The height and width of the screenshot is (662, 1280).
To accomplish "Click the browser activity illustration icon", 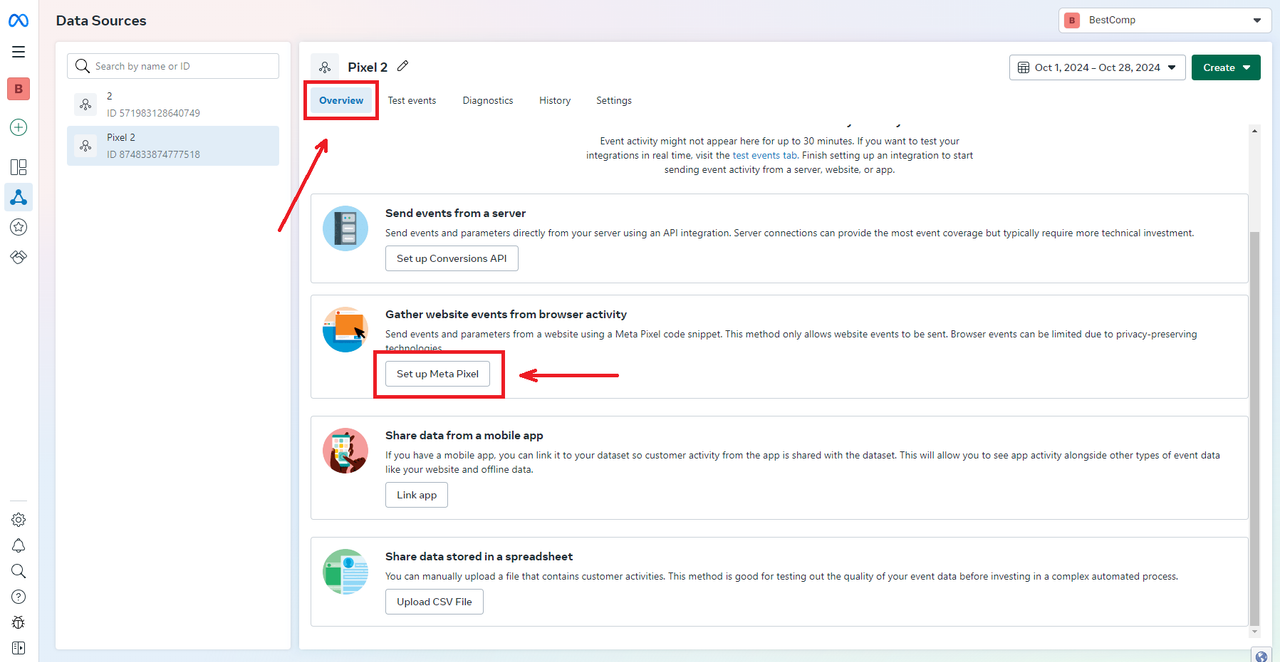I will click(x=345, y=330).
